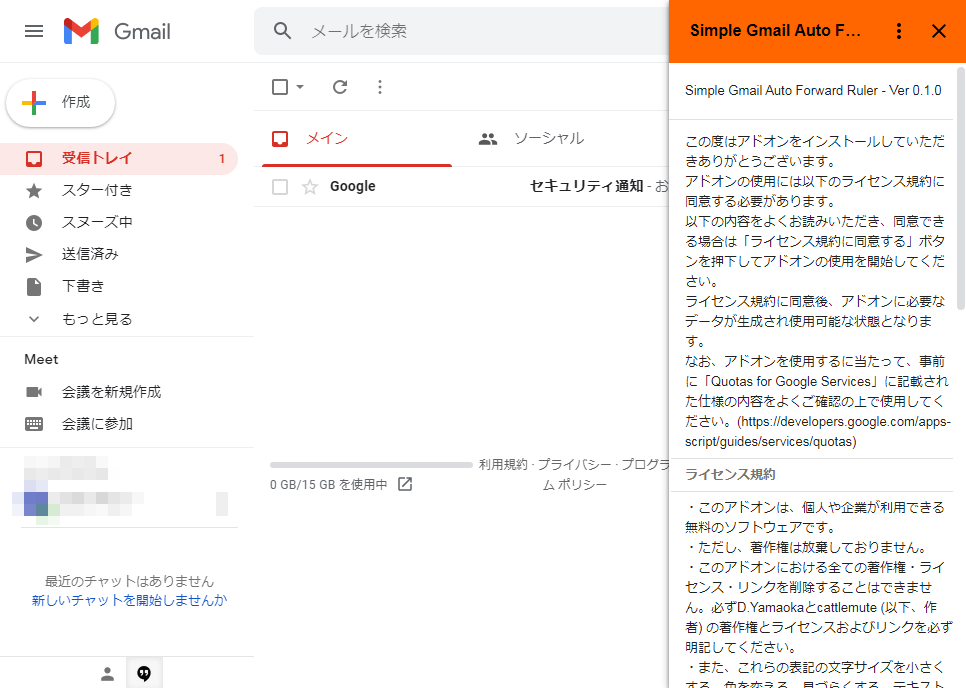Click the refresh icon

pyautogui.click(x=340, y=87)
